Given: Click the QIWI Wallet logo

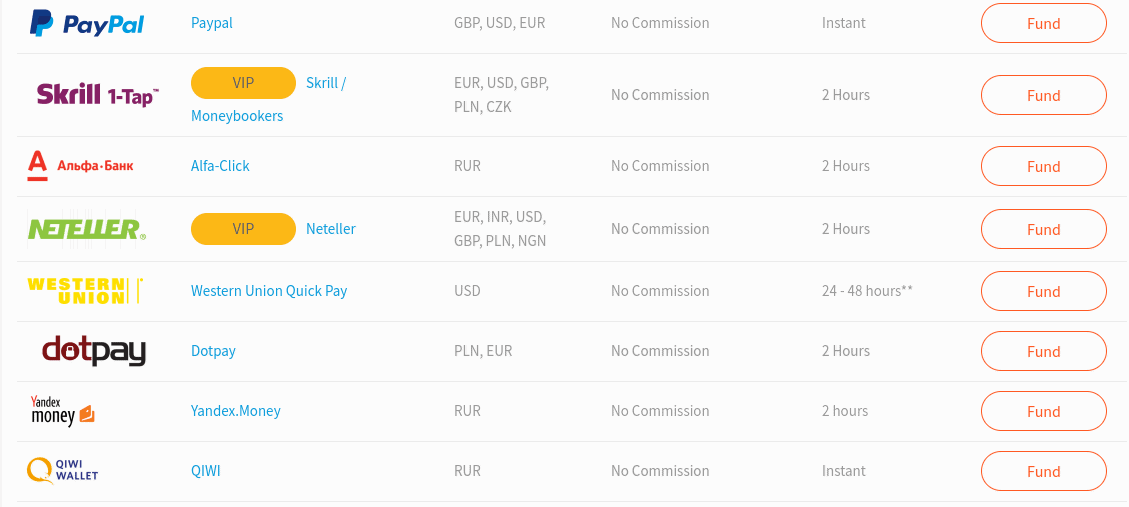Looking at the screenshot, I should [x=63, y=471].
